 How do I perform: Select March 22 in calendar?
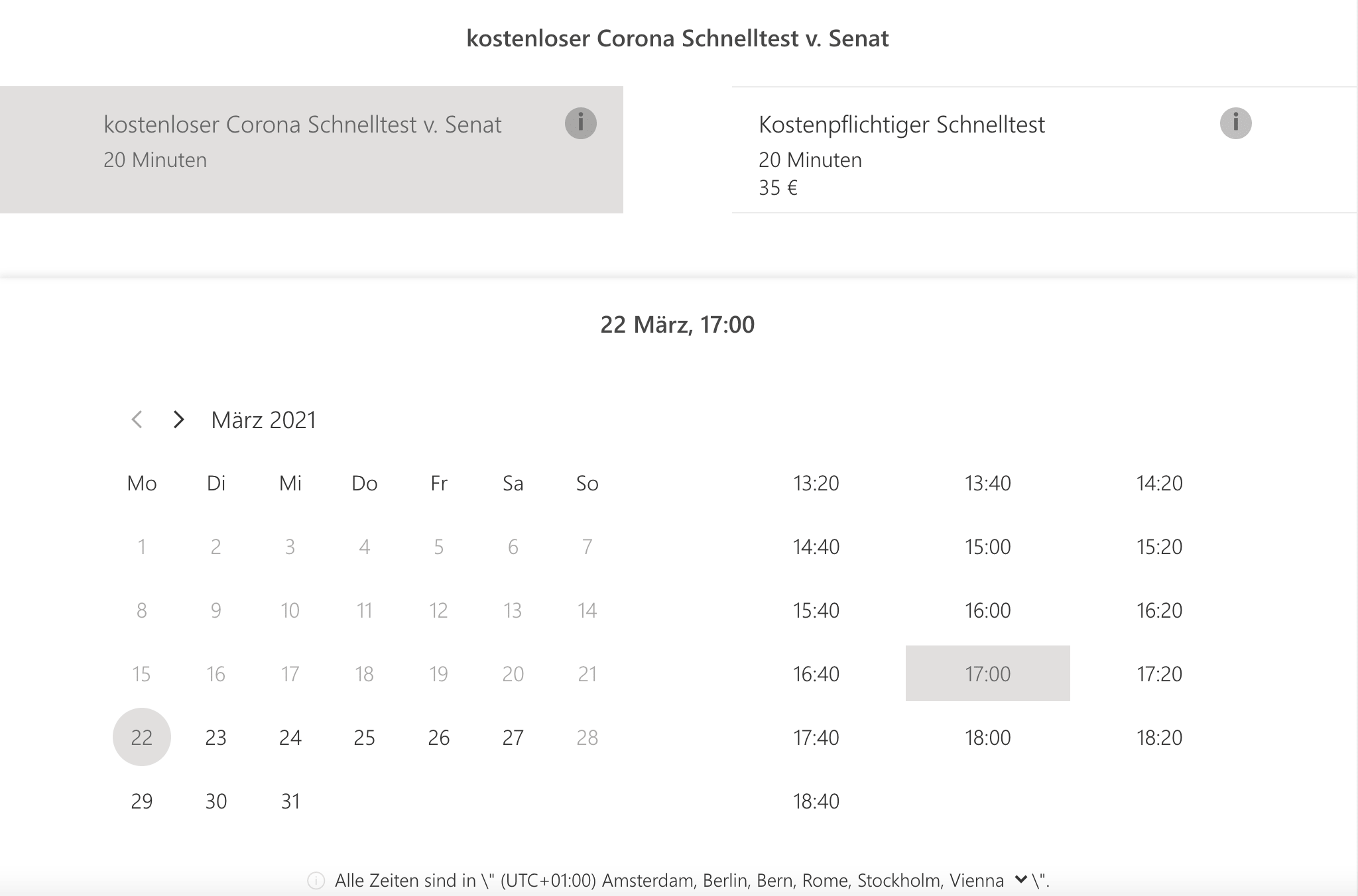pos(142,737)
